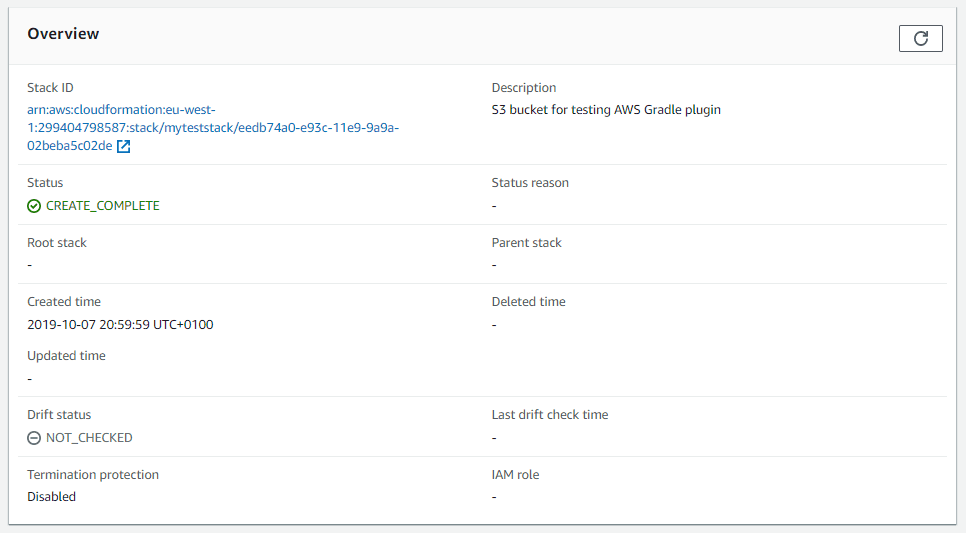Screen dimensions: 966x533
Task: Click the Parent stack label
Action: [x=526, y=243]
